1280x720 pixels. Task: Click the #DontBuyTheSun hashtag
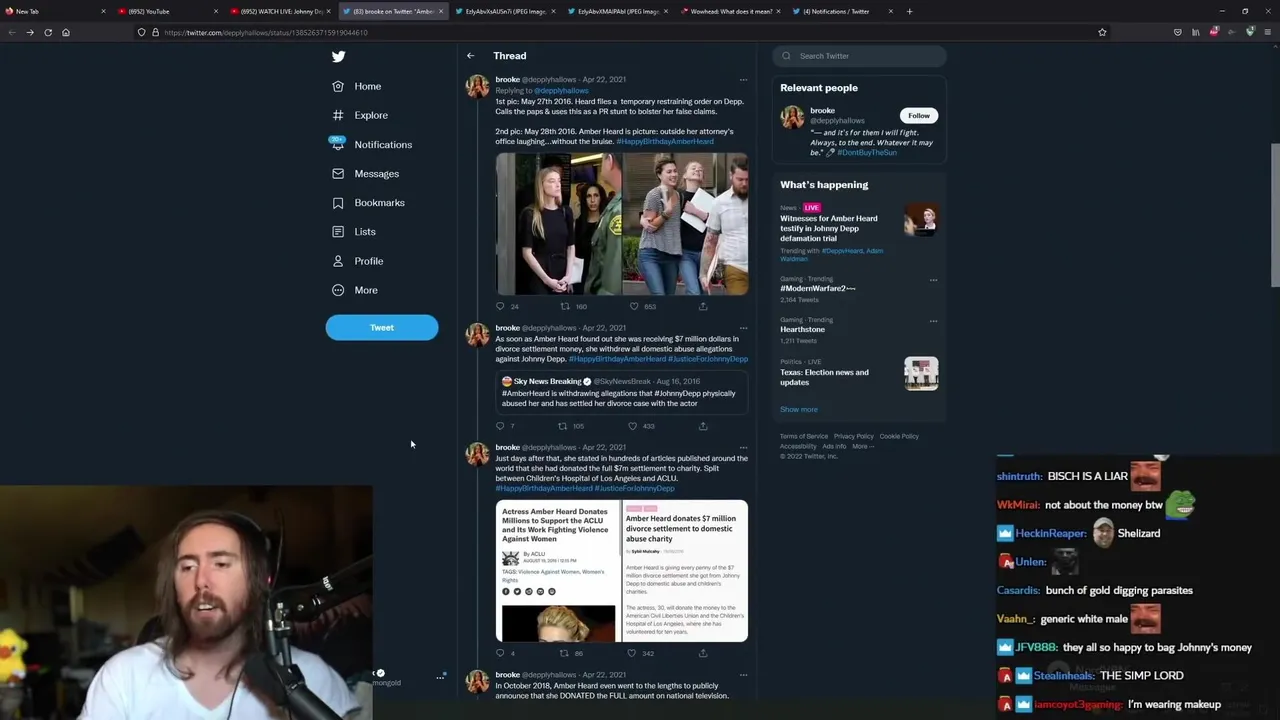(x=867, y=152)
